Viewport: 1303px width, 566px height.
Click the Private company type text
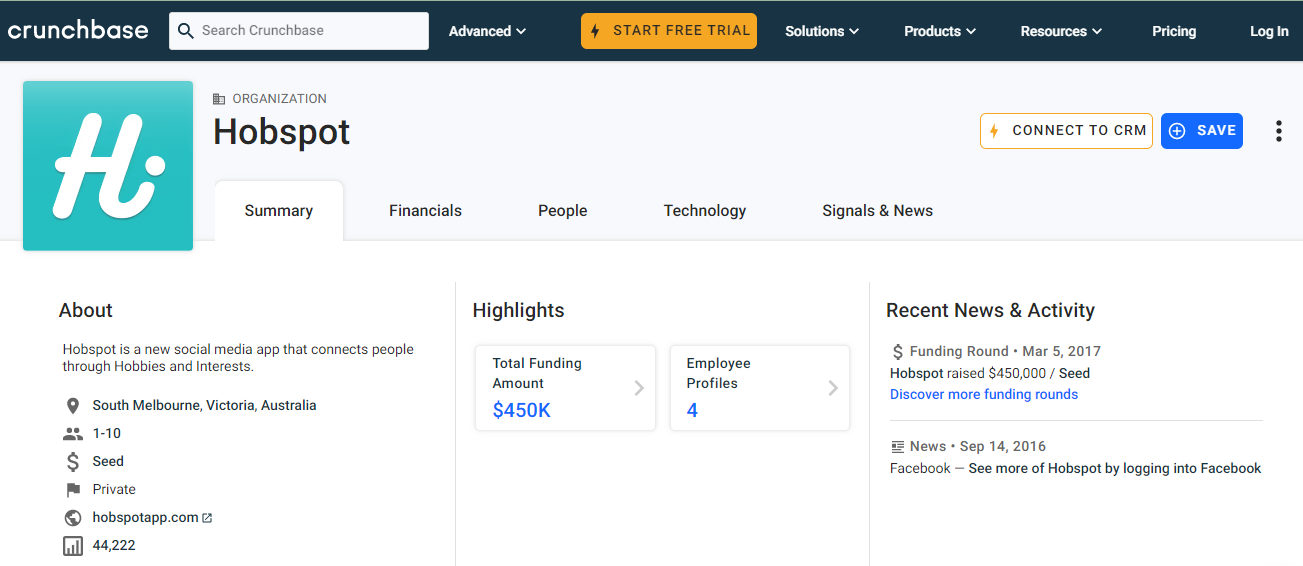click(x=114, y=490)
